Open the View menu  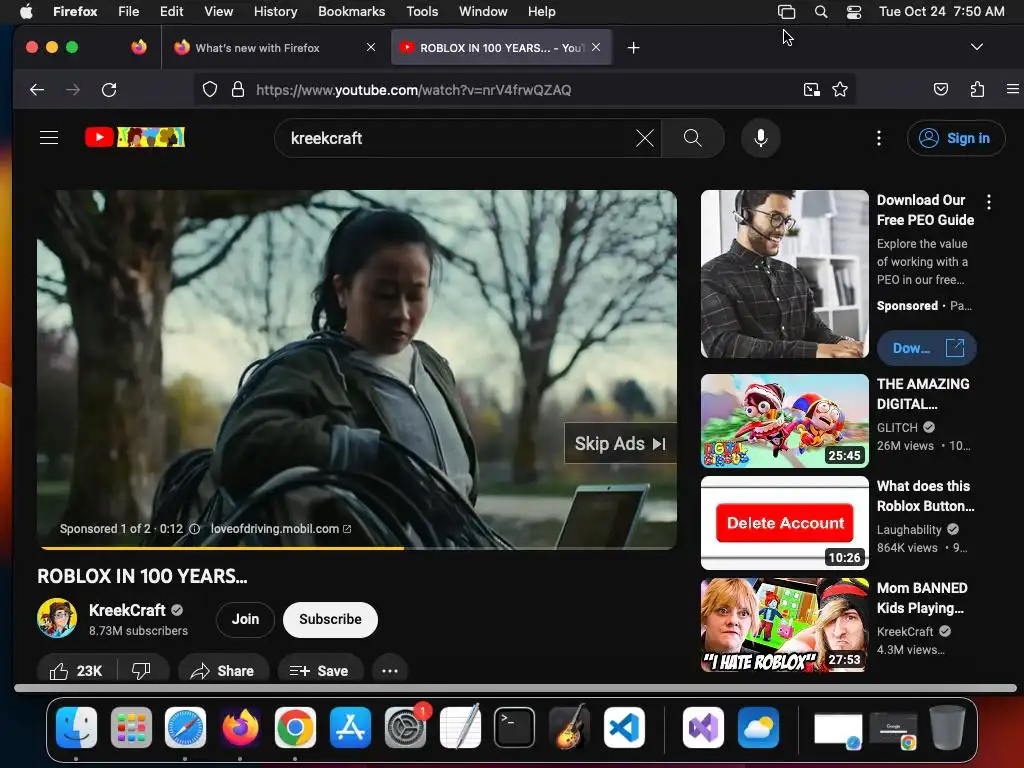tap(218, 11)
